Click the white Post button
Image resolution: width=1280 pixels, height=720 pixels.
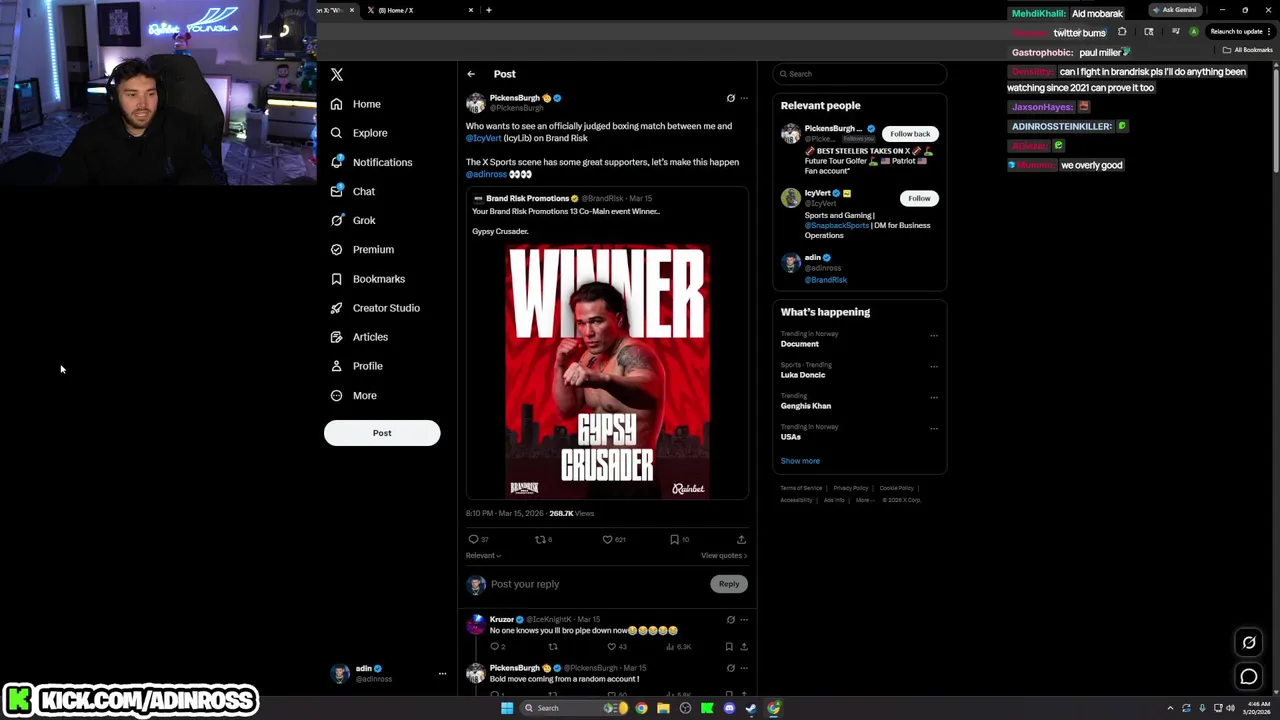coord(382,433)
